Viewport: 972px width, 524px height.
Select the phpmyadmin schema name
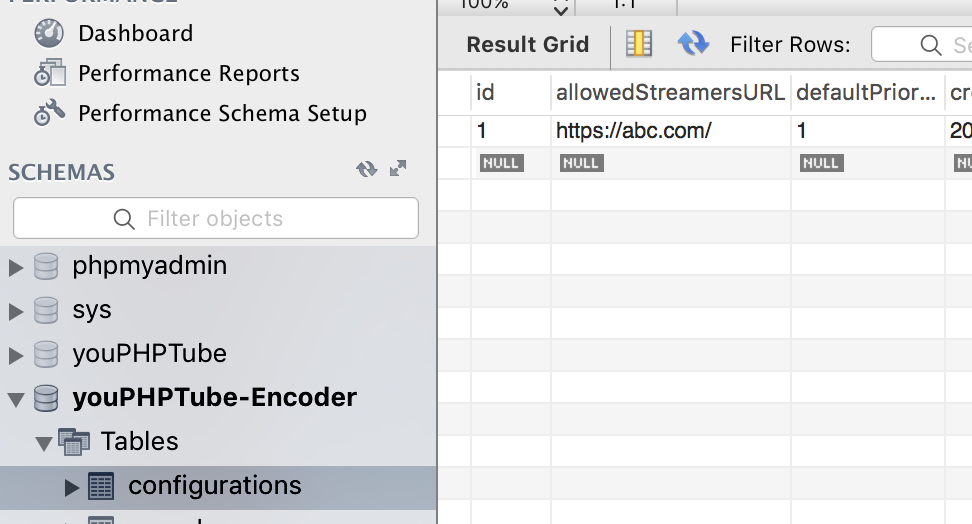click(149, 266)
